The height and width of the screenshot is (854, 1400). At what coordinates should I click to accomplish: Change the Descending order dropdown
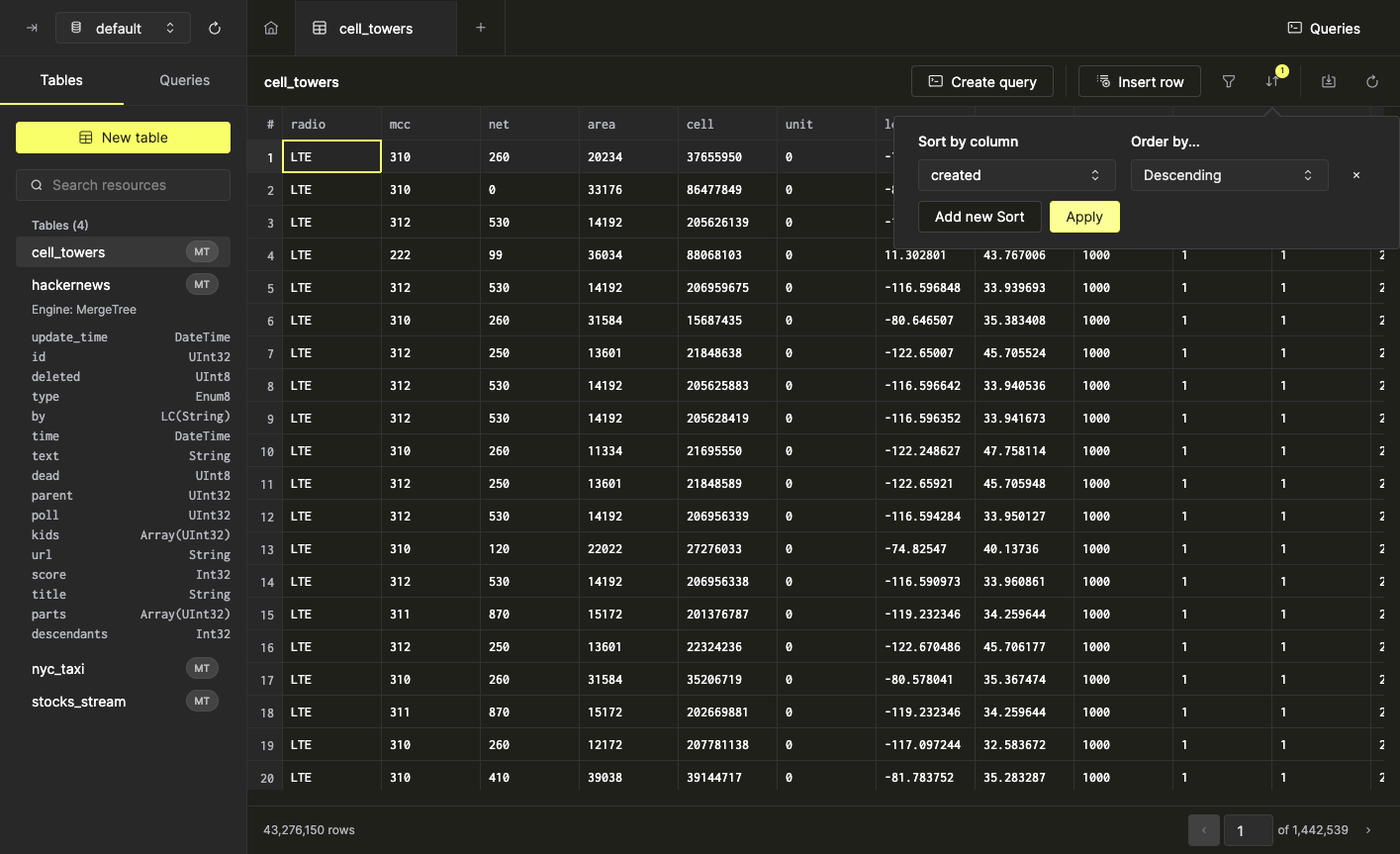click(x=1228, y=175)
